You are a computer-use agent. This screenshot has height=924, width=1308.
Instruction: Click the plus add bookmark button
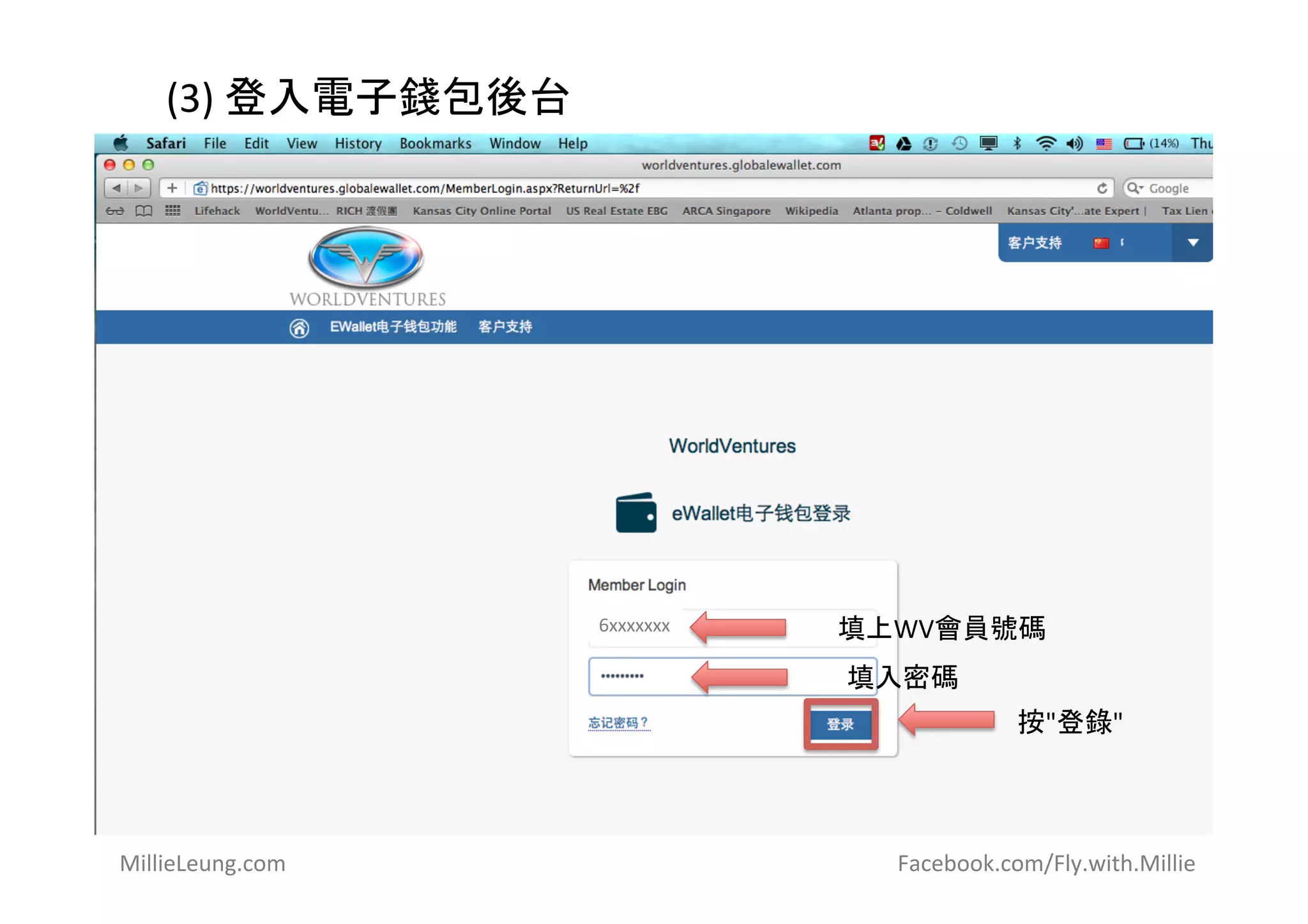point(172,188)
